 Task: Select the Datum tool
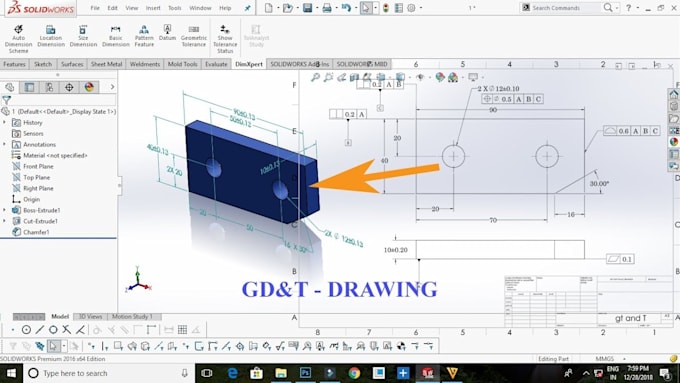(167, 33)
